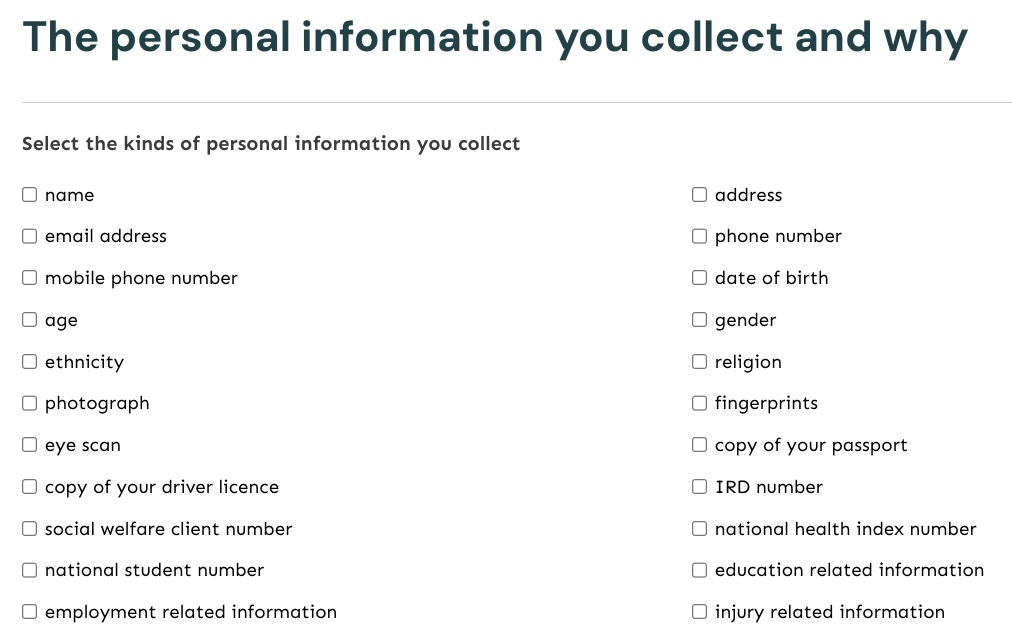Select copy of your passport checkbox

pyautogui.click(x=700, y=445)
